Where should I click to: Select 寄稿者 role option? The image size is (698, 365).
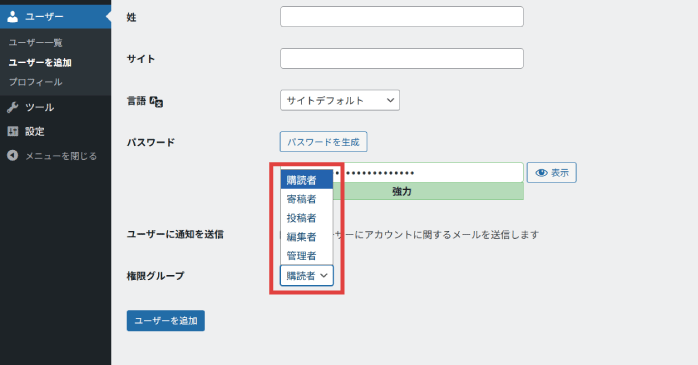point(306,199)
